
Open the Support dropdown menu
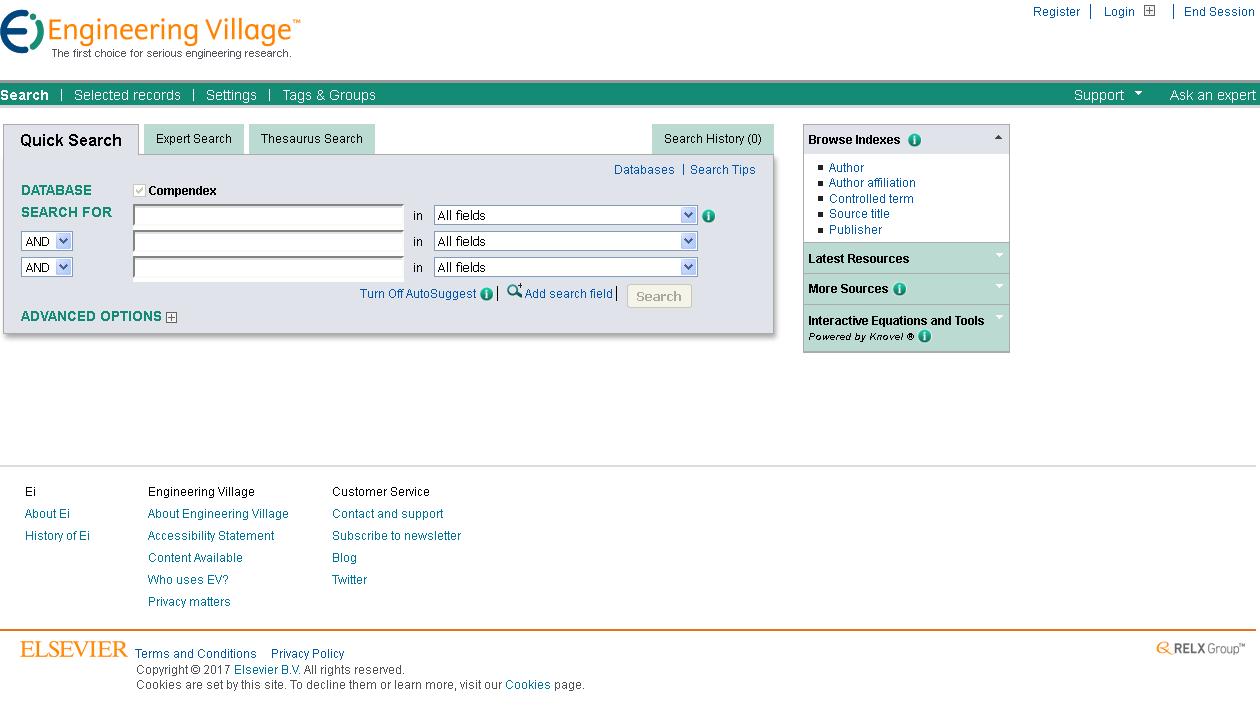(x=1108, y=95)
